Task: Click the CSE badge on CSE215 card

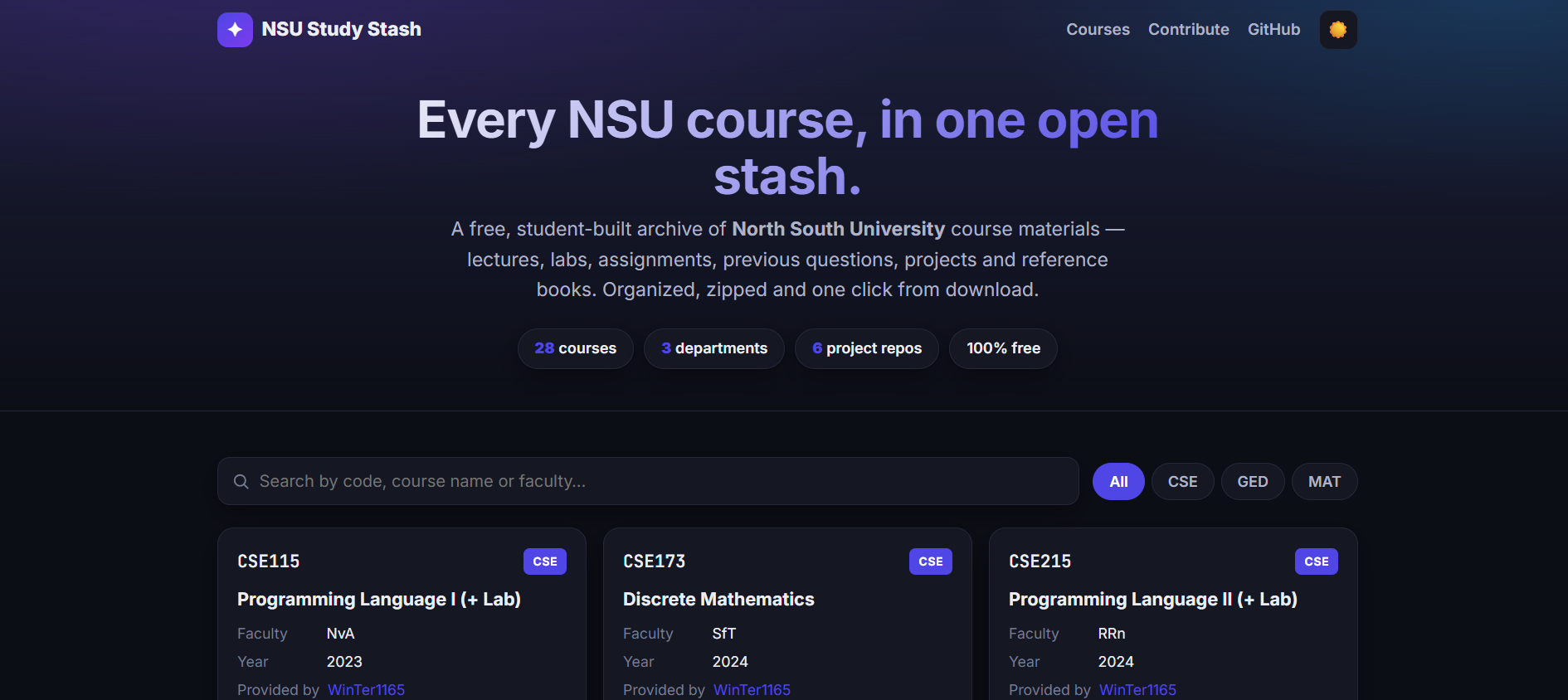Action: click(1317, 561)
